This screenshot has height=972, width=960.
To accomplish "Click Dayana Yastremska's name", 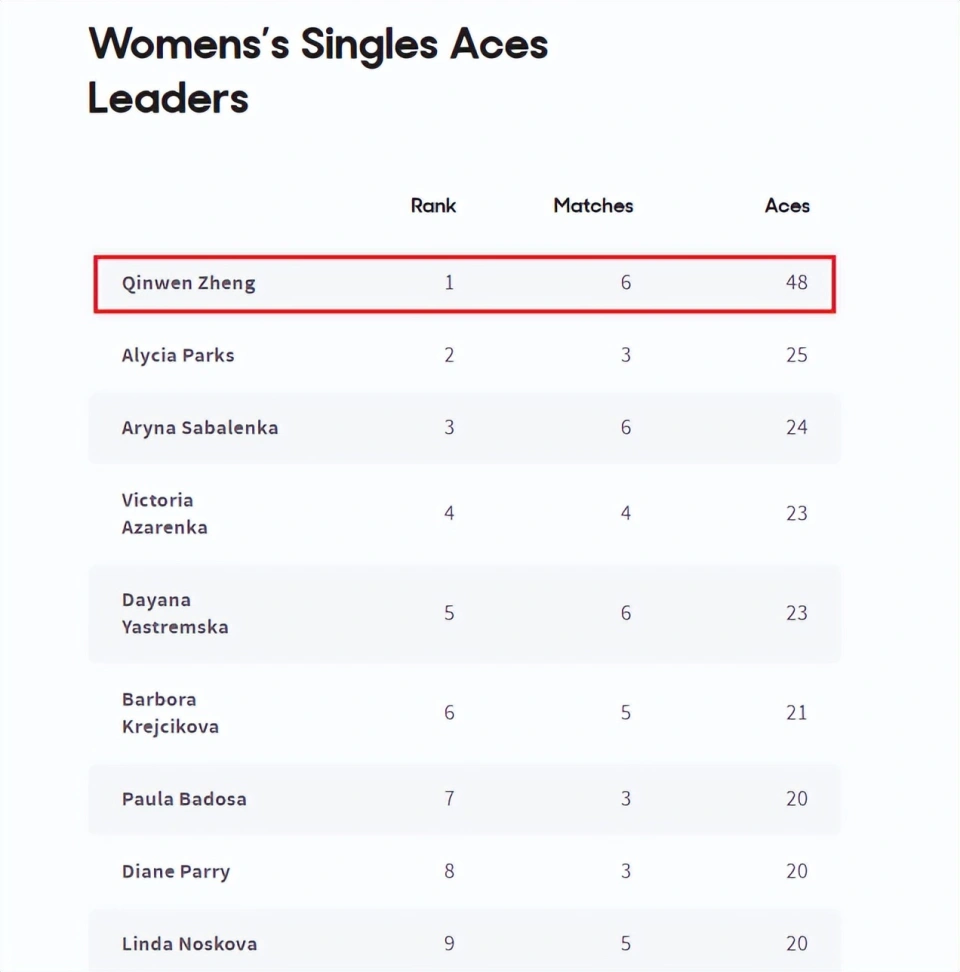I will 175,613.
